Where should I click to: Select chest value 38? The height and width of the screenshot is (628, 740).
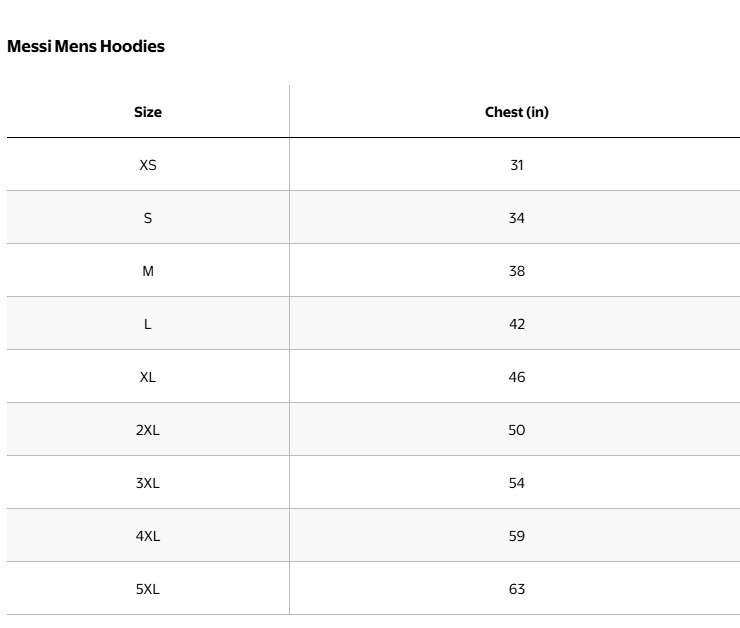click(x=516, y=271)
